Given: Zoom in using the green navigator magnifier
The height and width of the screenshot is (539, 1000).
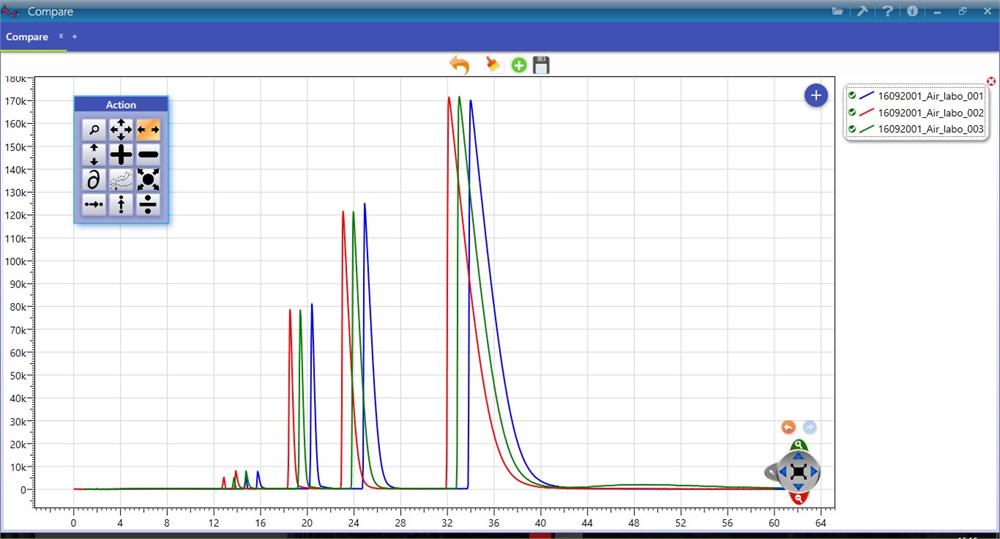Looking at the screenshot, I should [x=798, y=446].
